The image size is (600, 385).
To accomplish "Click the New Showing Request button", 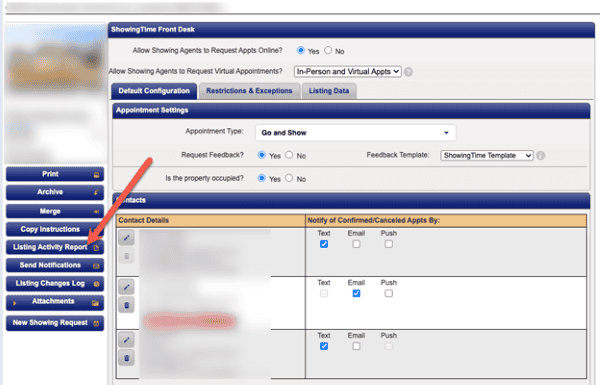I will (x=55, y=323).
